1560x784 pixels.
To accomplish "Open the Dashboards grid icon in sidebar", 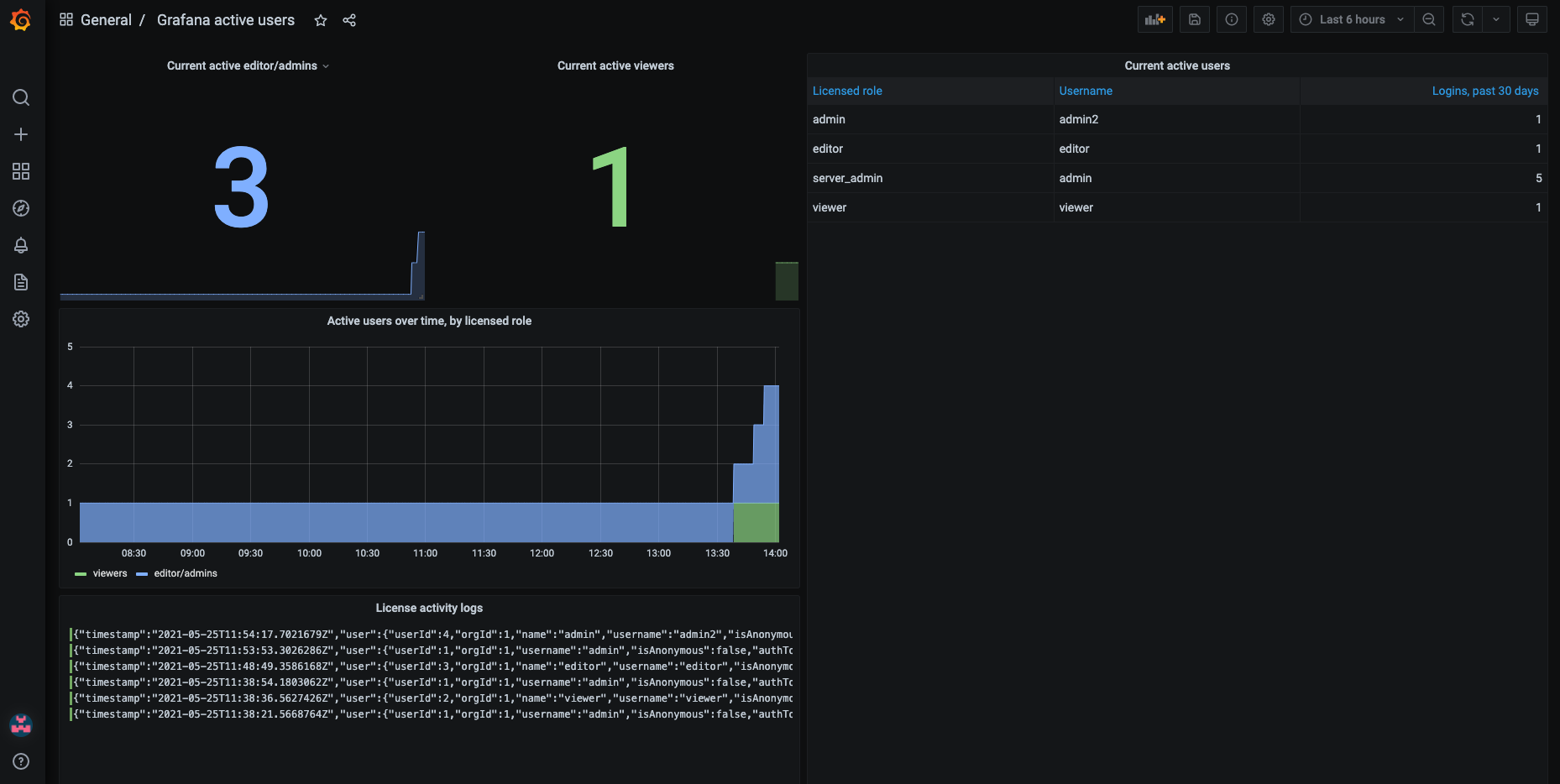I will tap(21, 171).
